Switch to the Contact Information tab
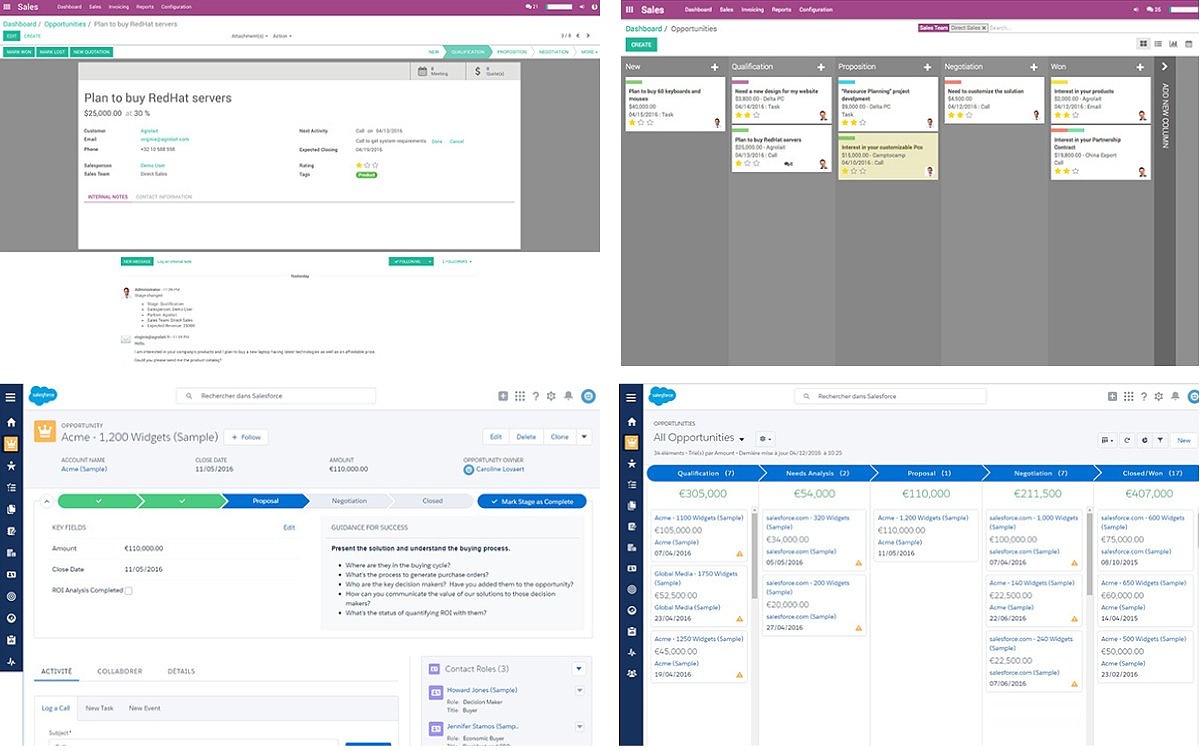Image resolution: width=1200 pixels, height=751 pixels. [x=164, y=197]
